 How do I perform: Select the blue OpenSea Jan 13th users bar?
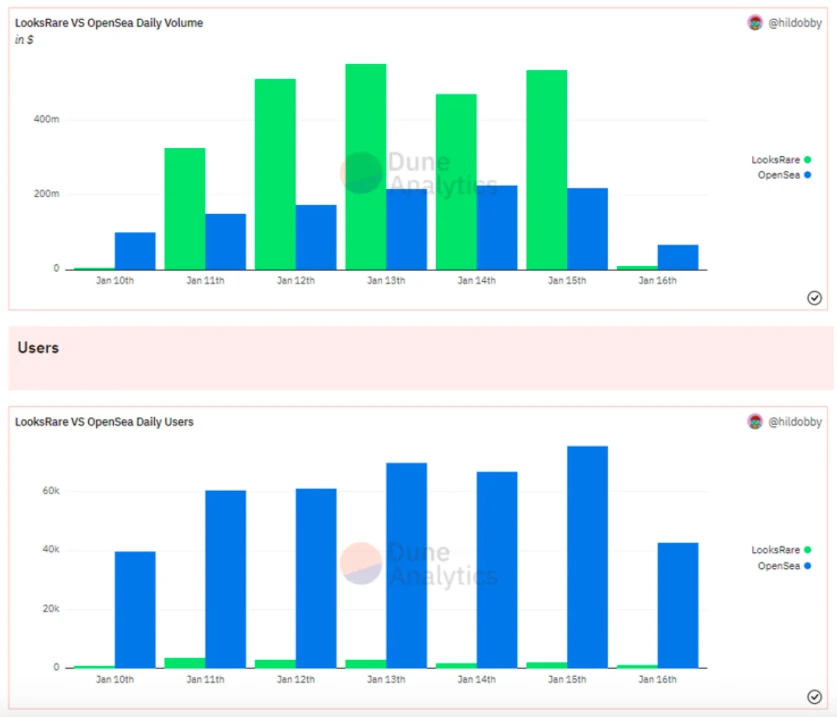click(406, 565)
